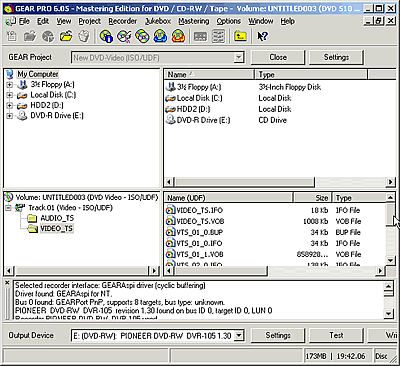The height and width of the screenshot is (366, 400).
Task: Select Local Disk (C:) in file list
Action: tap(199, 98)
